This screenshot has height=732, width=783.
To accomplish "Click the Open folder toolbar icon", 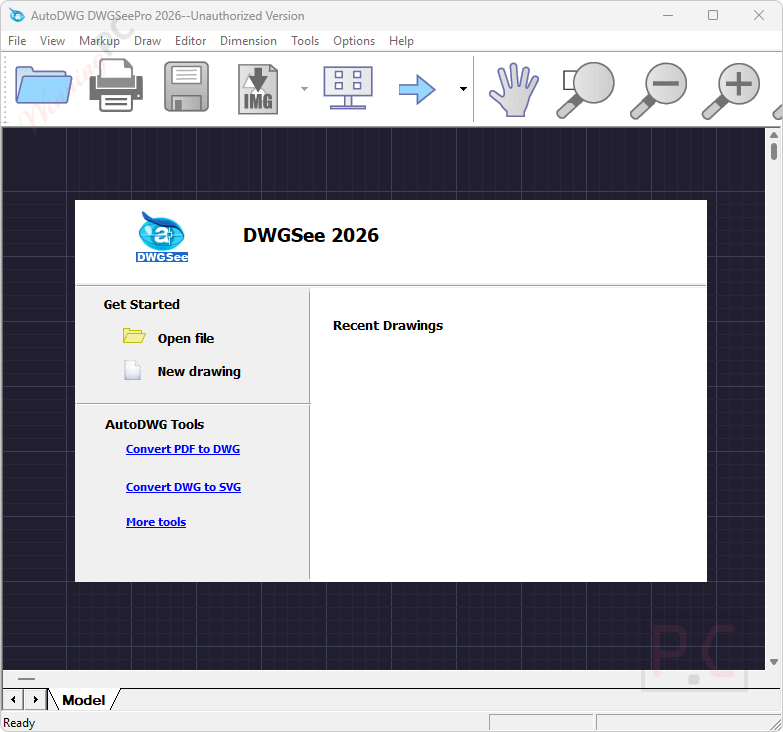I will pyautogui.click(x=43, y=86).
